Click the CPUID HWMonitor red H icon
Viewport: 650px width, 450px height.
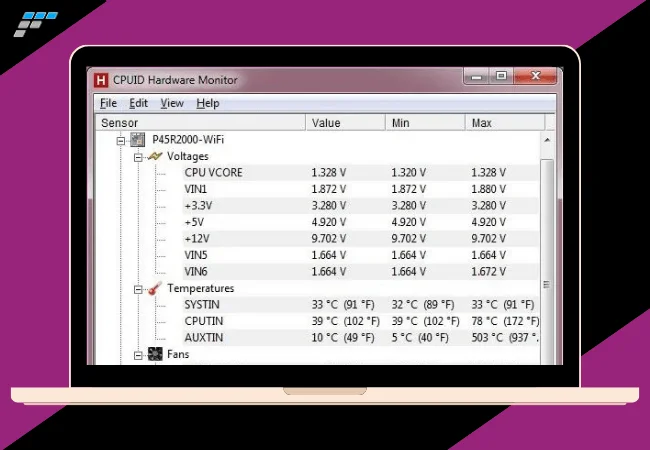point(101,80)
